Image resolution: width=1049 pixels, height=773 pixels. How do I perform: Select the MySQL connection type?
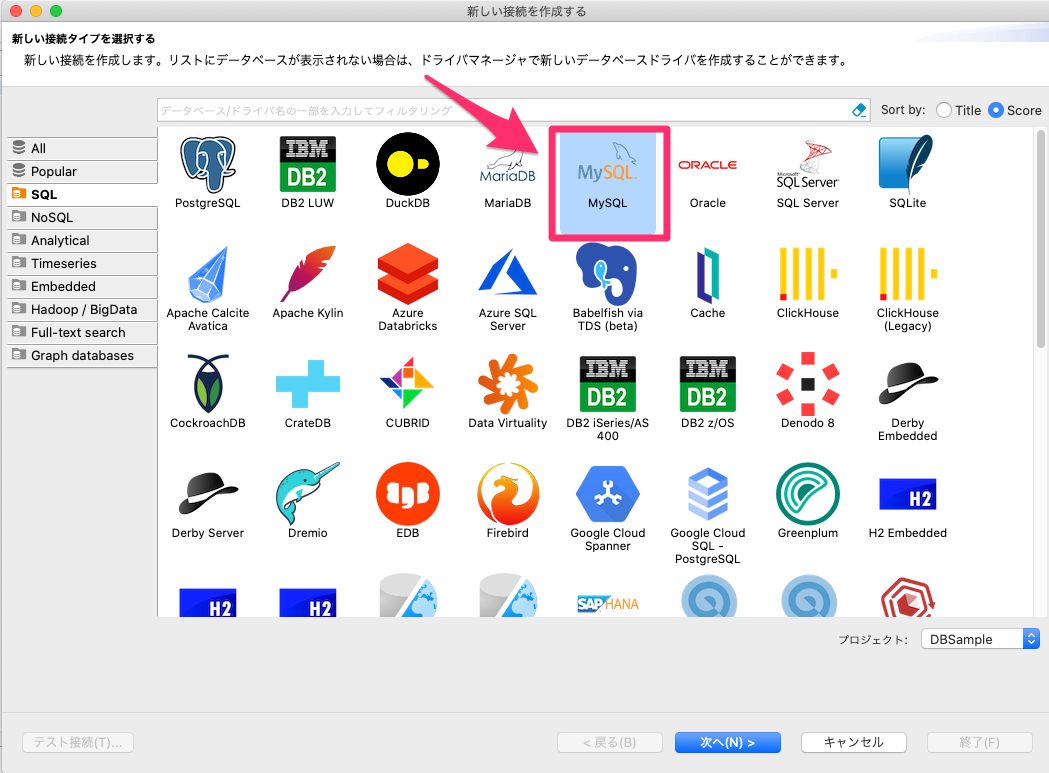coord(609,180)
